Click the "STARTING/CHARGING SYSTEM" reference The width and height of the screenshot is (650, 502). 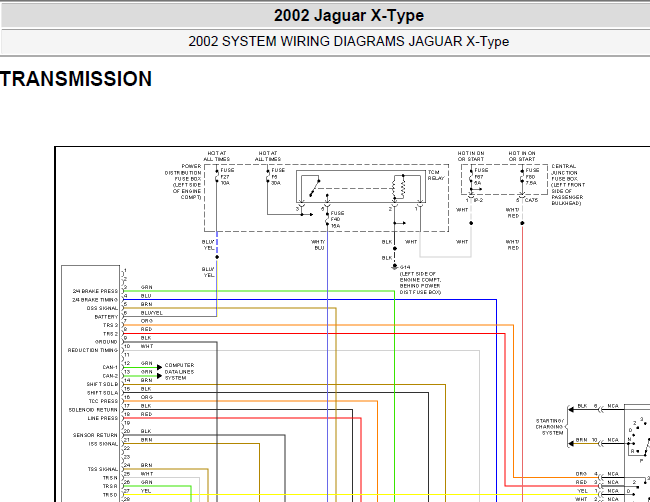[550, 427]
